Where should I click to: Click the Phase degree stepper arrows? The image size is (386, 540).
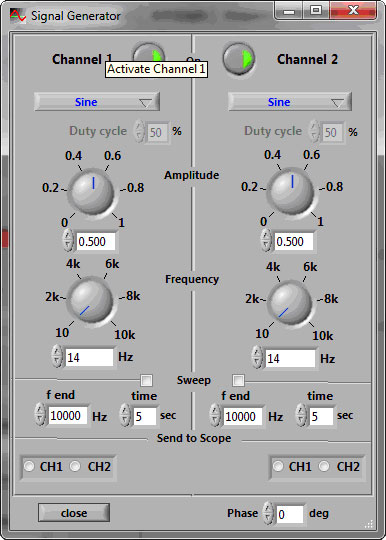268,513
